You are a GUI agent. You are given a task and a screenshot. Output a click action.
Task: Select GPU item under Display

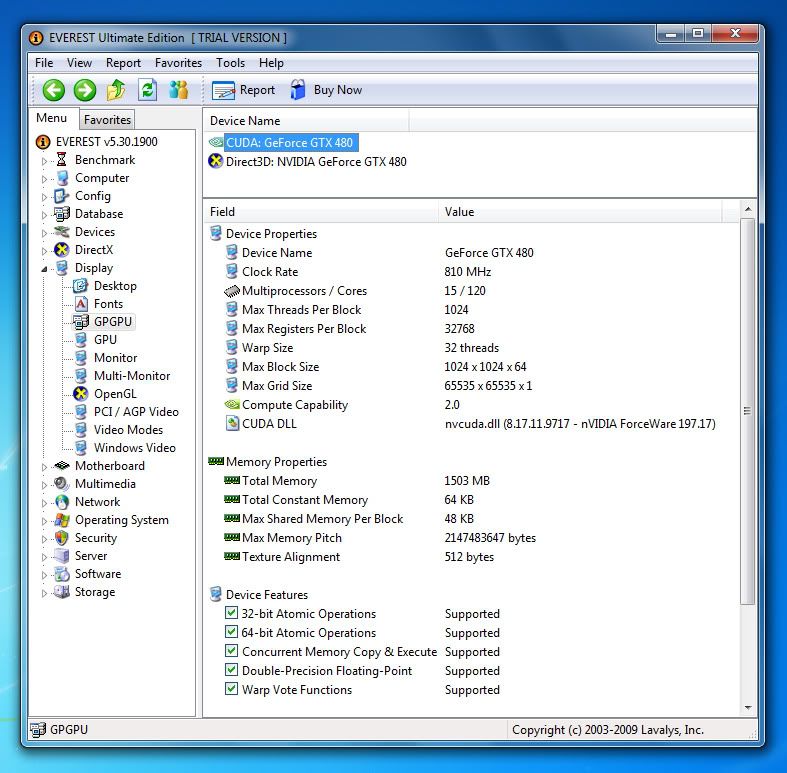[105, 340]
